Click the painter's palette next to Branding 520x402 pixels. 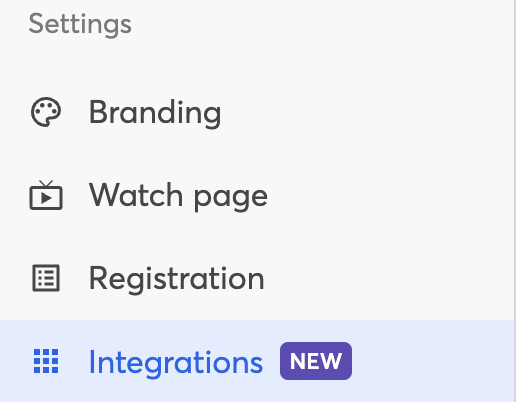click(x=46, y=112)
